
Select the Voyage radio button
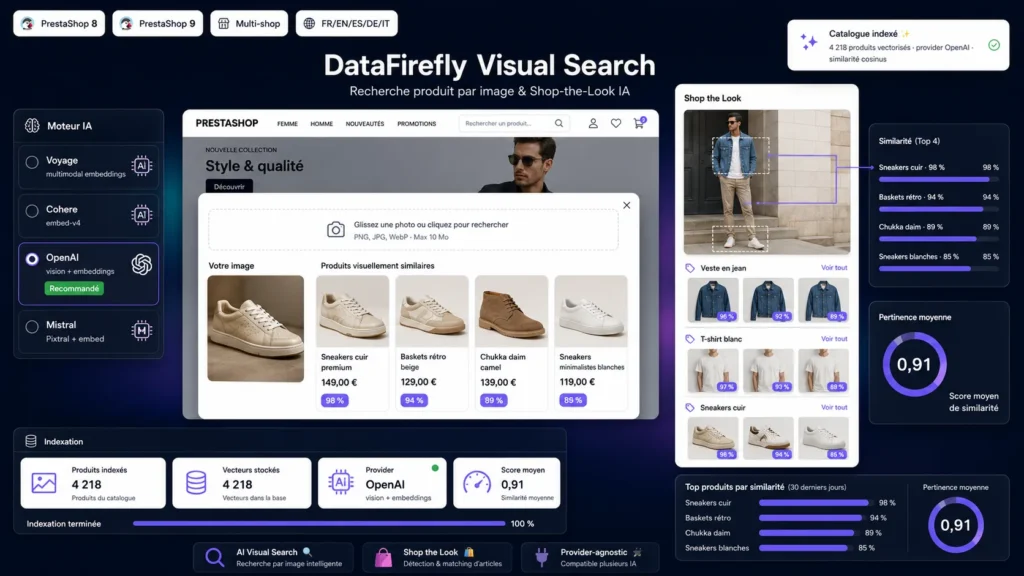(x=31, y=162)
